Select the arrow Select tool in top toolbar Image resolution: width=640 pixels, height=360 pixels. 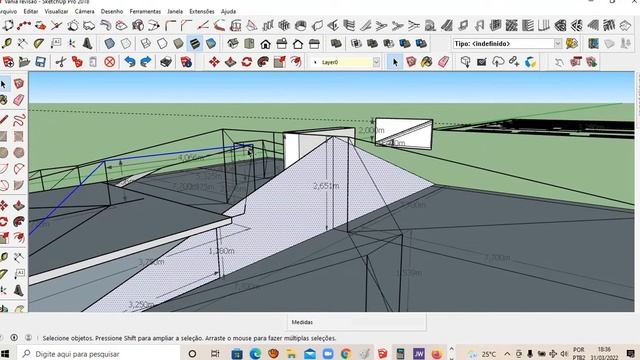point(395,62)
